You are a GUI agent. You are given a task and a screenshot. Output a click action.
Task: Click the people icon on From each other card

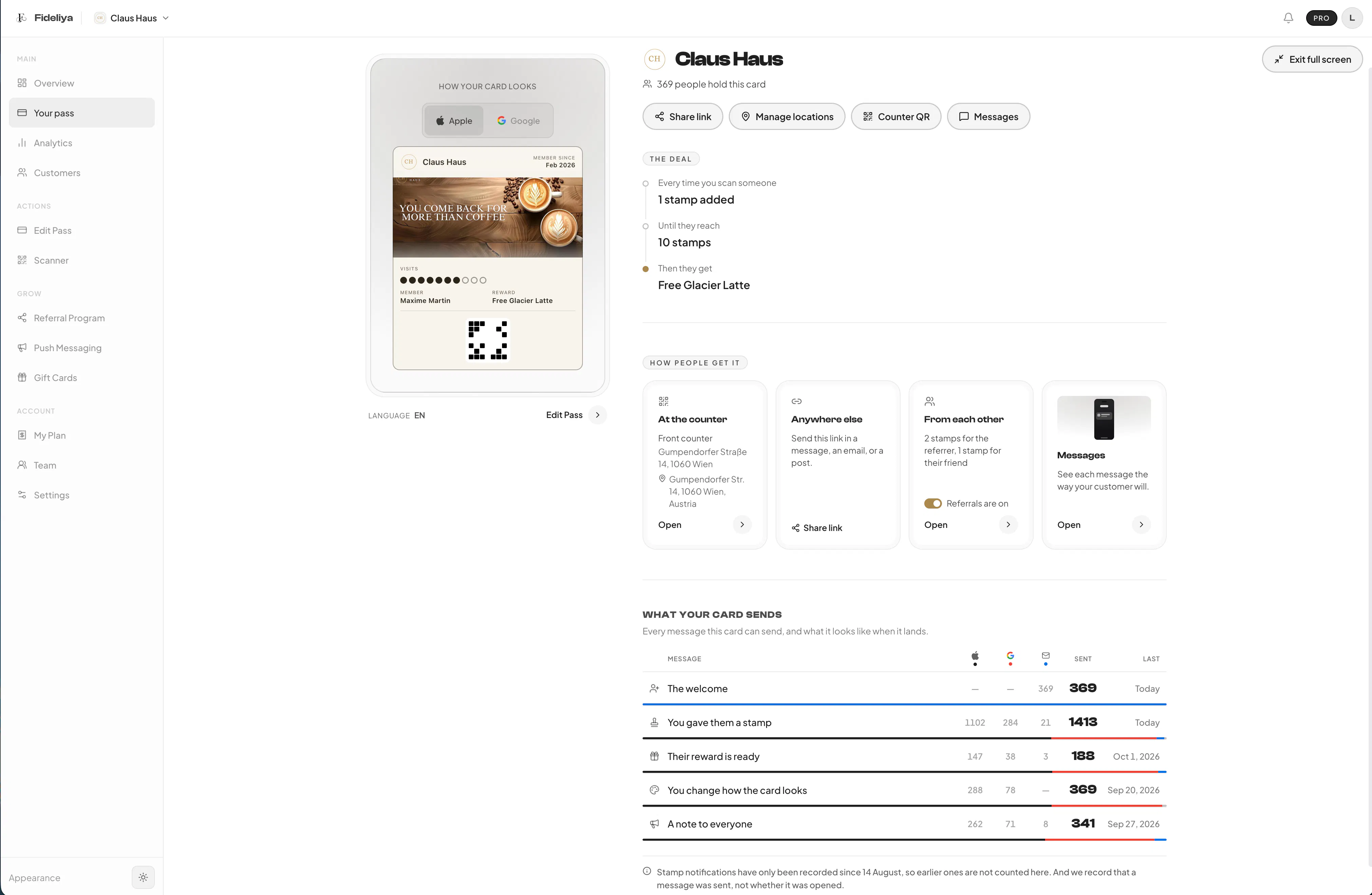(x=929, y=401)
